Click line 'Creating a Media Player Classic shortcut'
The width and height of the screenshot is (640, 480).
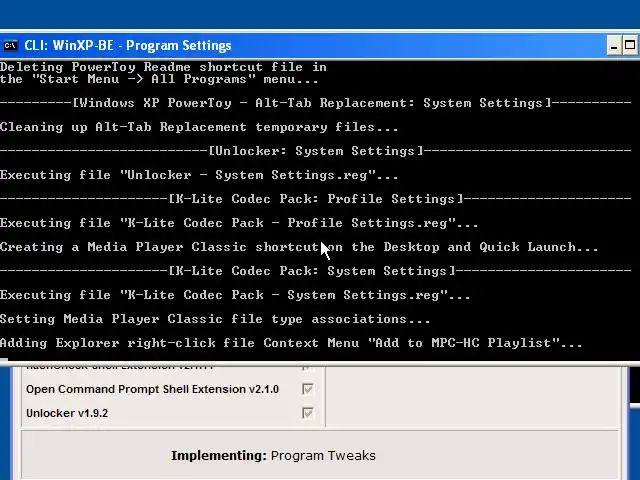point(299,247)
